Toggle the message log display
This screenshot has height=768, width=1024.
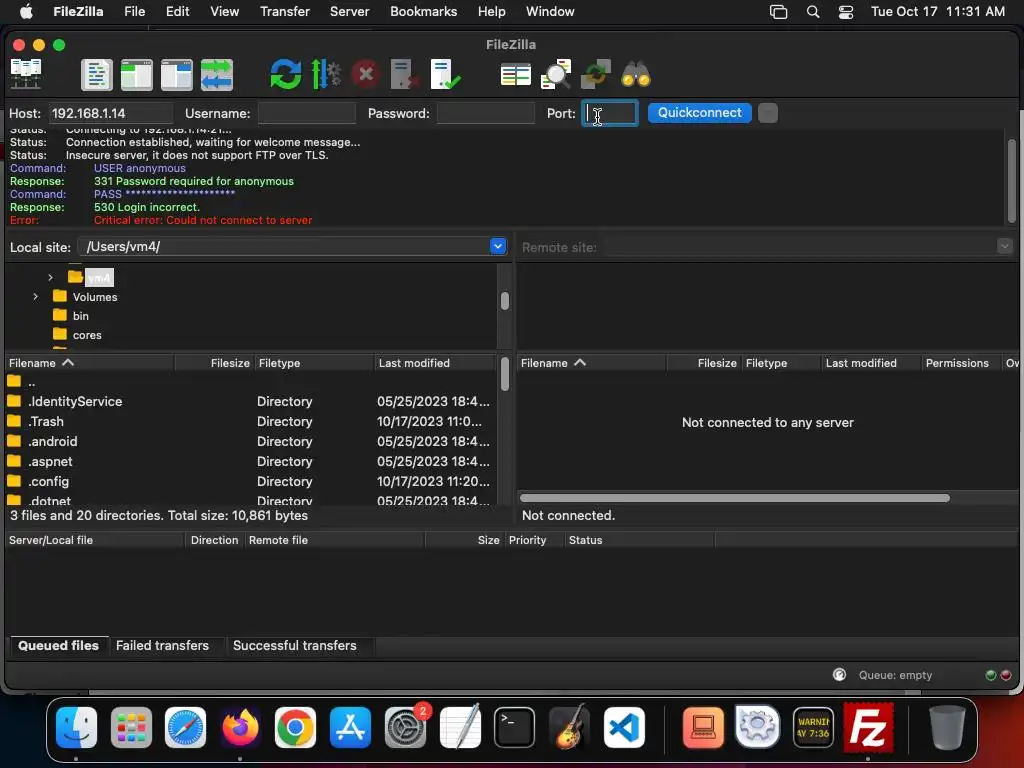pos(97,74)
